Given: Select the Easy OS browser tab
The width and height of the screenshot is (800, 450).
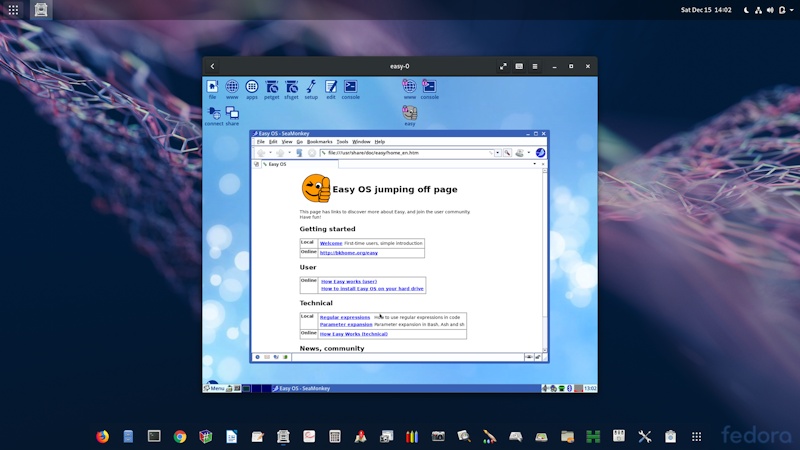Looking at the screenshot, I should point(299,164).
